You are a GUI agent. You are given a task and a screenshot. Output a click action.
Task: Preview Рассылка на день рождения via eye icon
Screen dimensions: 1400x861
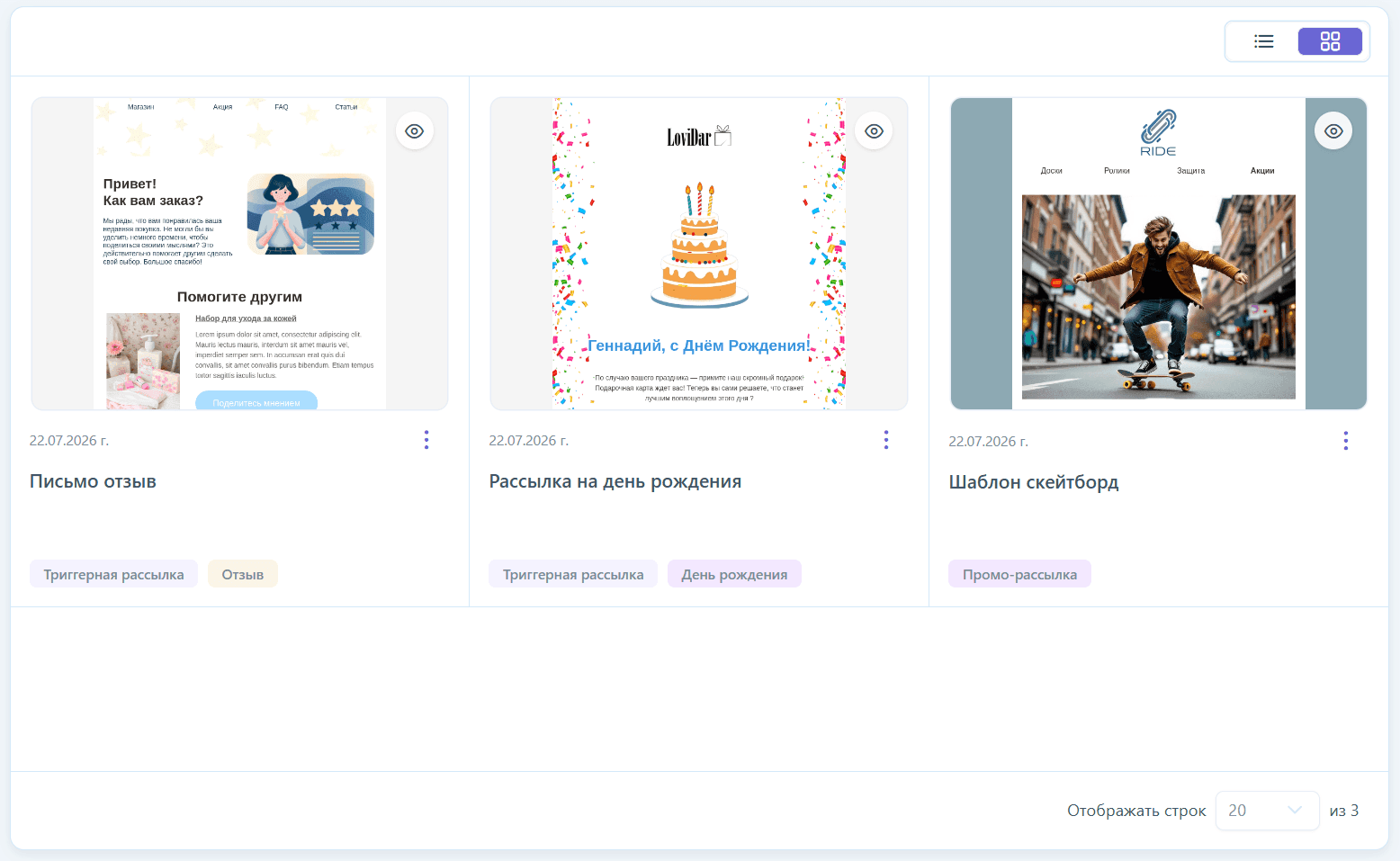tap(874, 131)
